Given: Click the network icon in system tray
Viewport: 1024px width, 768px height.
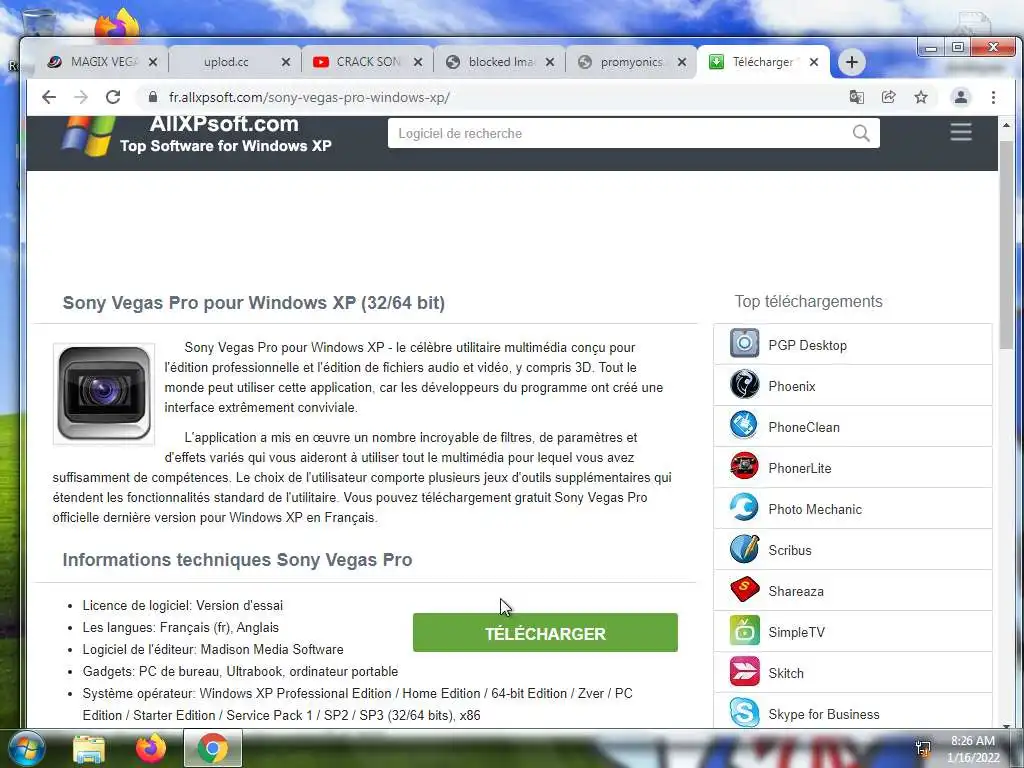Looking at the screenshot, I should coord(923,748).
